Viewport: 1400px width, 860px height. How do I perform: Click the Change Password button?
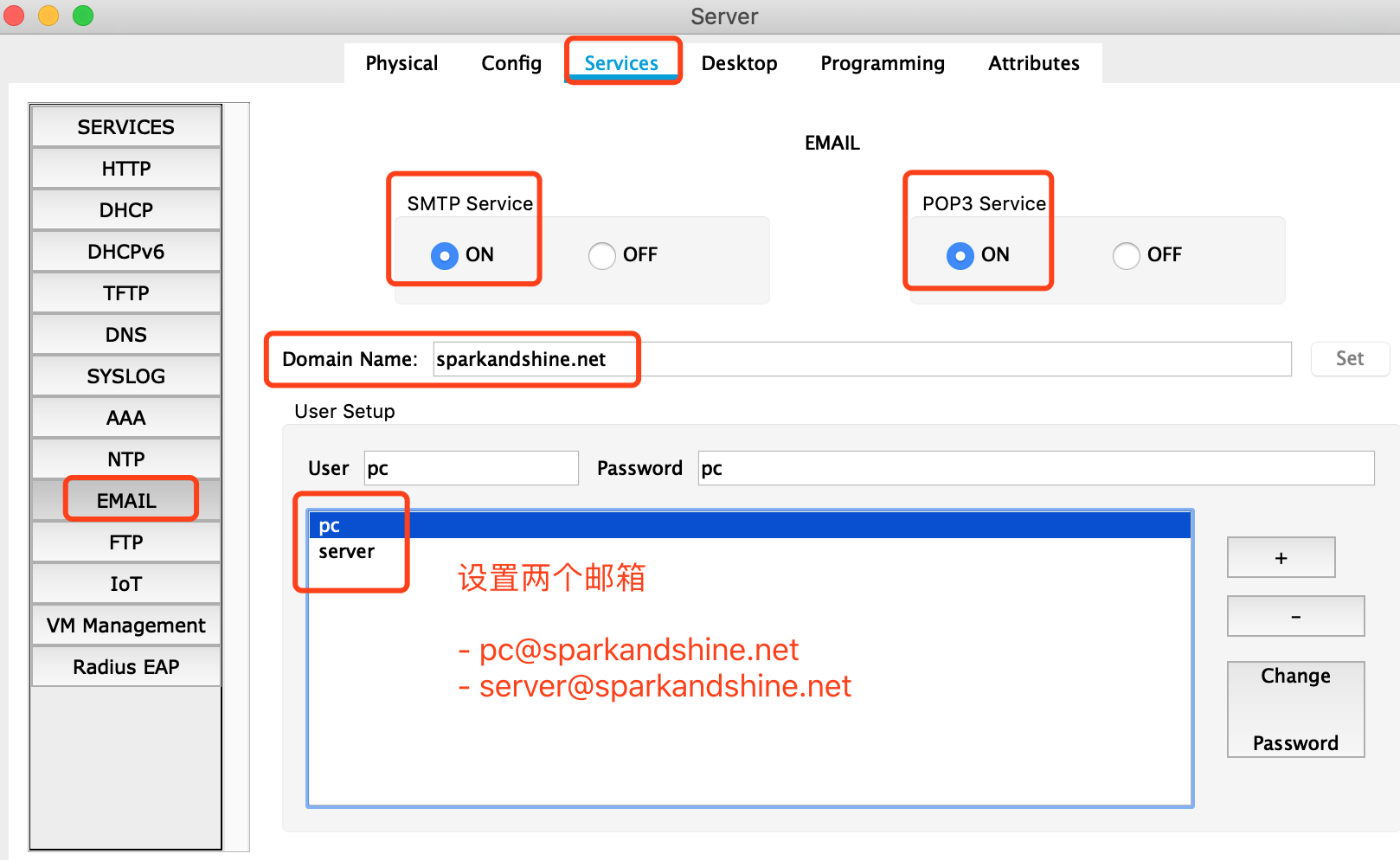[x=1295, y=709]
